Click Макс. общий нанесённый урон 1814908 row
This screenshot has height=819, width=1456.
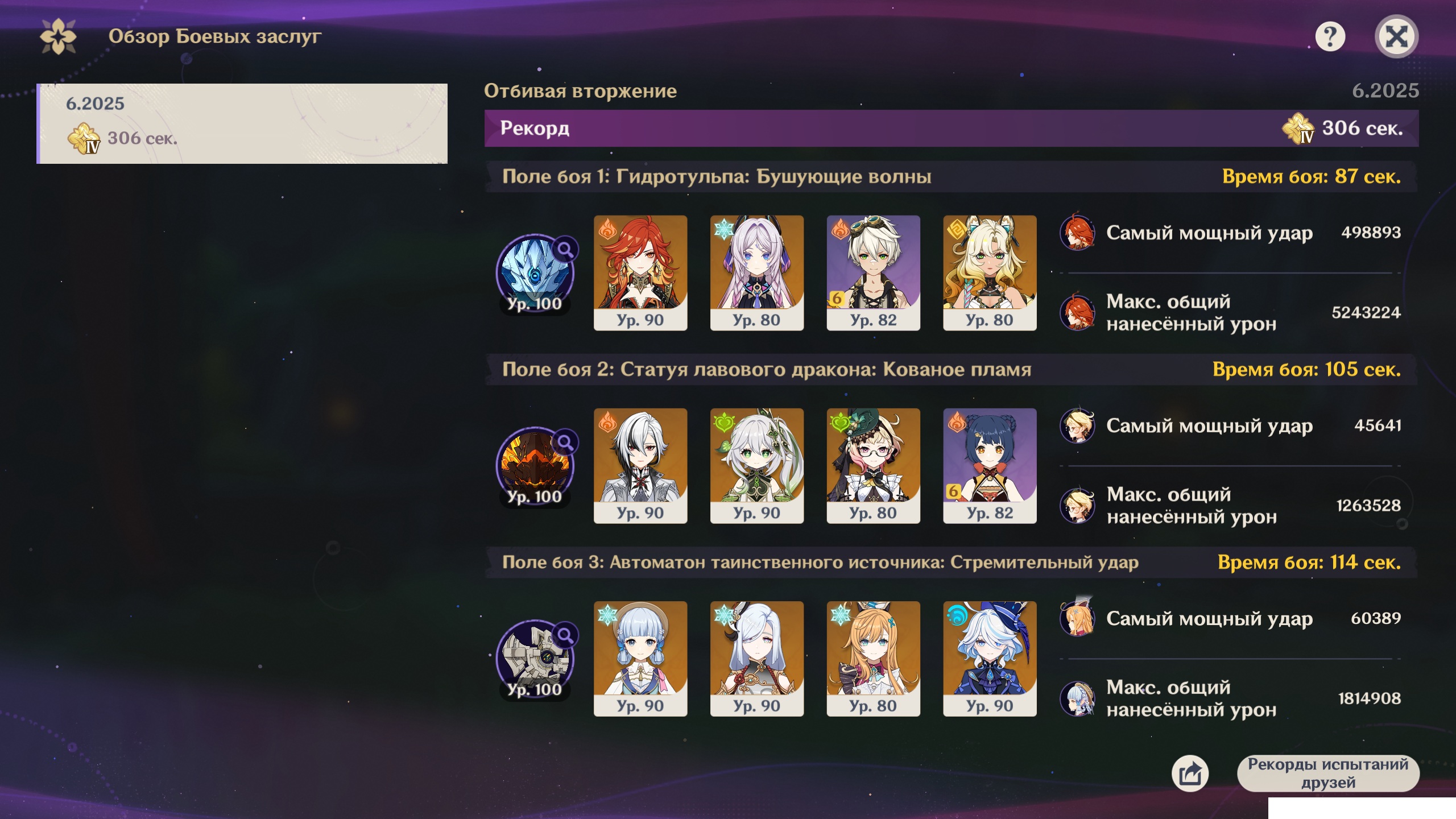[1230, 698]
